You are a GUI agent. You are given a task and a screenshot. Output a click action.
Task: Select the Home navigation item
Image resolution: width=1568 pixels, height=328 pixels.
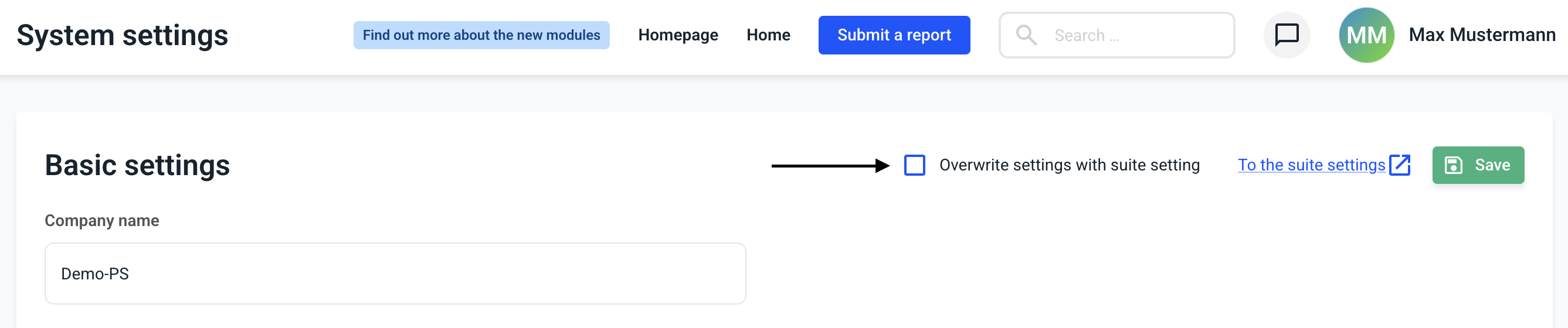coord(768,35)
